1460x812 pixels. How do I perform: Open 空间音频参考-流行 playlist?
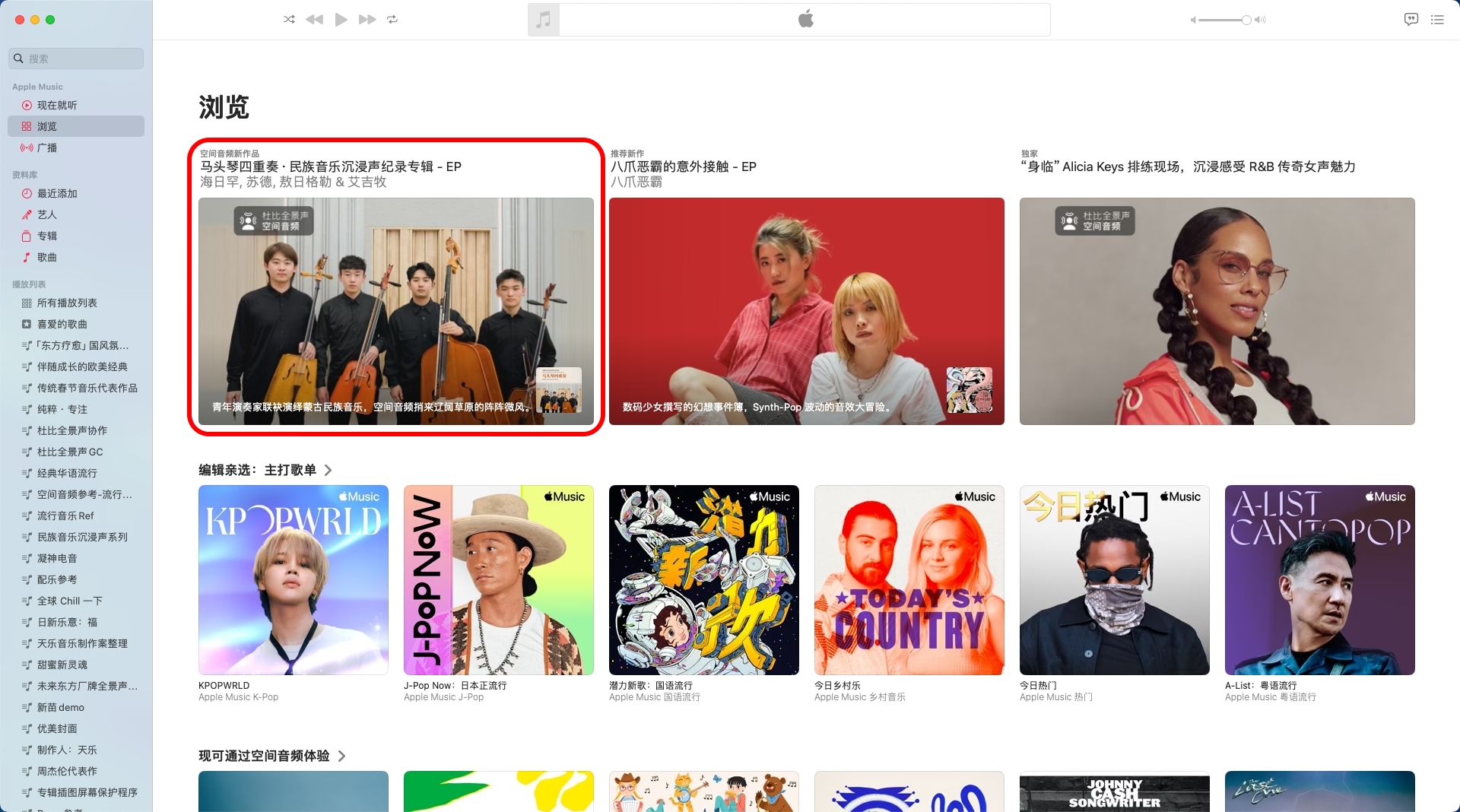[x=76, y=494]
